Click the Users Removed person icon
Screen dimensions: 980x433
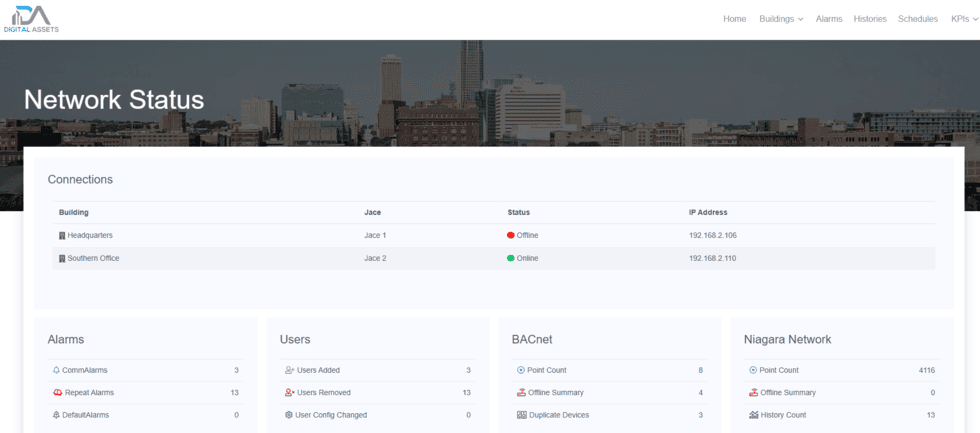pos(289,393)
